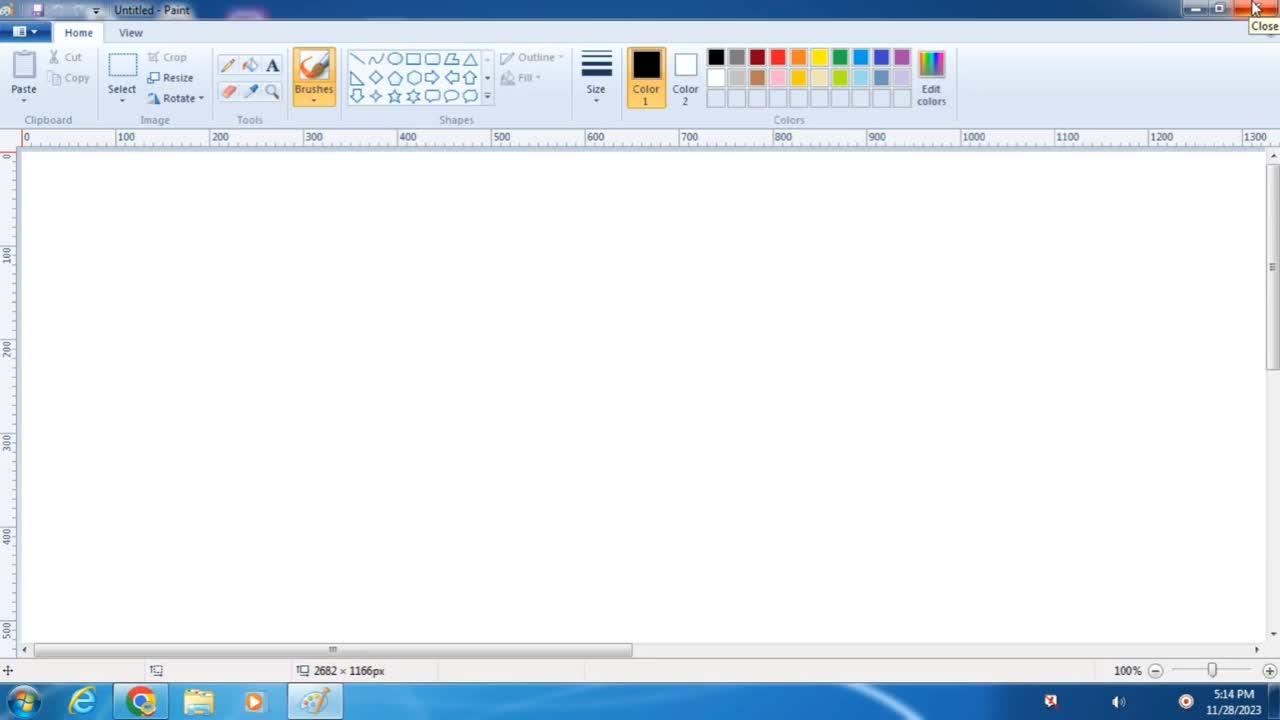1280x720 pixels.
Task: Open the Size dropdown for line thickness
Action: [x=596, y=76]
